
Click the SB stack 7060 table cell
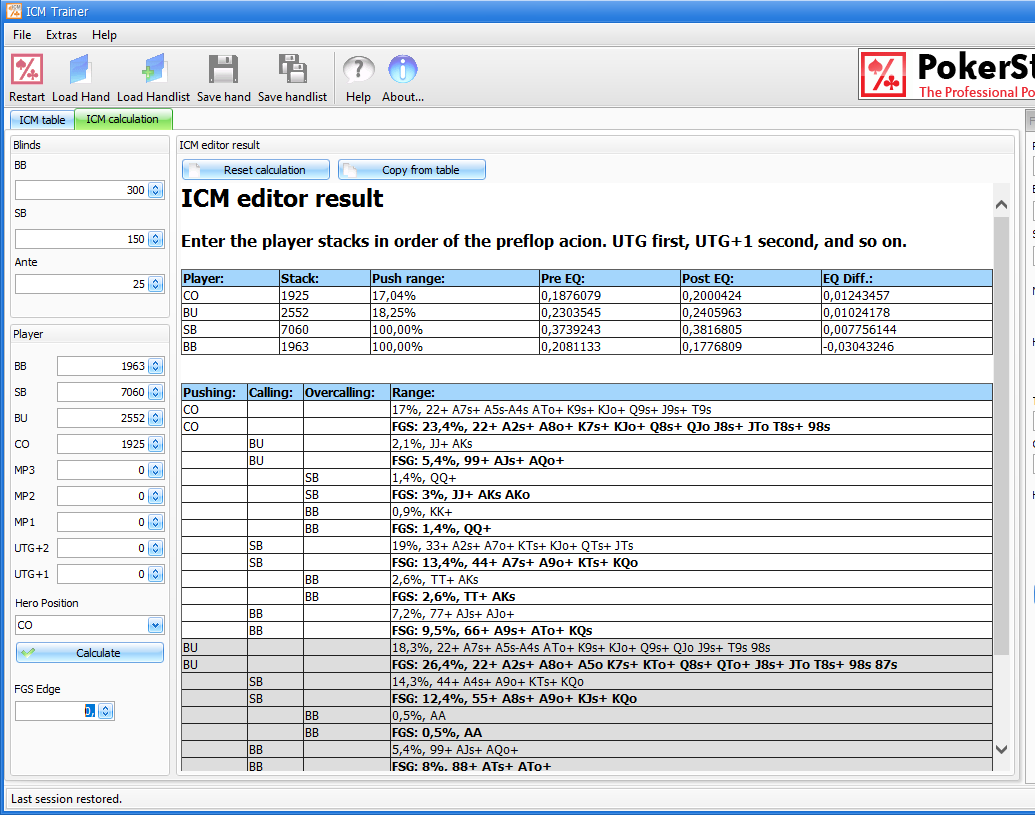pos(325,329)
